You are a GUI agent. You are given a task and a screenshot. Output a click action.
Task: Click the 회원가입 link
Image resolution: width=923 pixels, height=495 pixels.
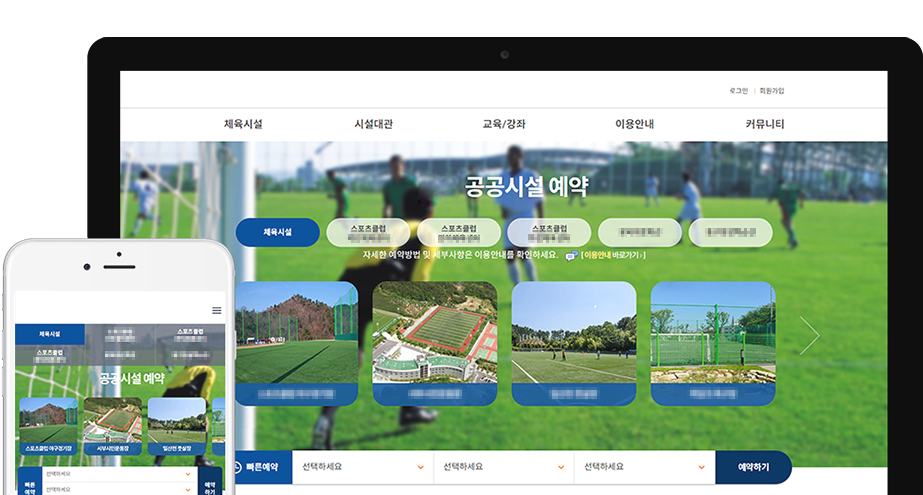click(772, 91)
